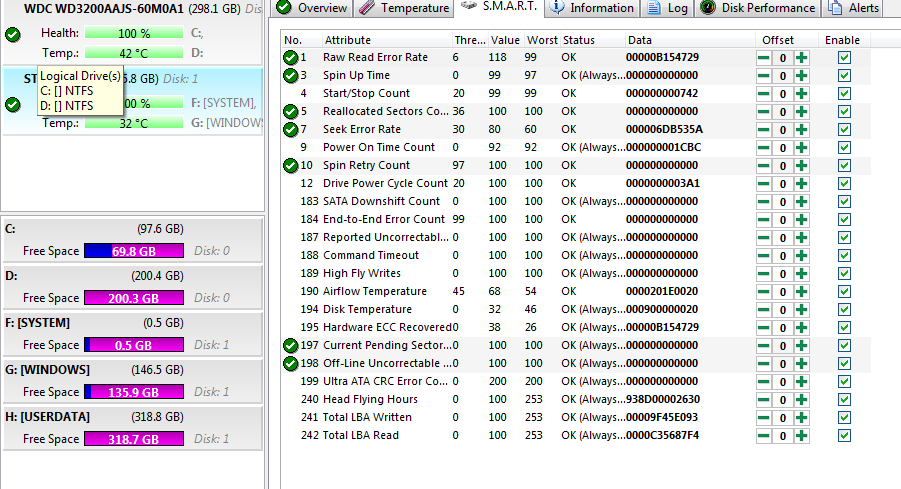Click the G: [WINDOWS] free space bar
This screenshot has width=901, height=489.
(x=134, y=392)
